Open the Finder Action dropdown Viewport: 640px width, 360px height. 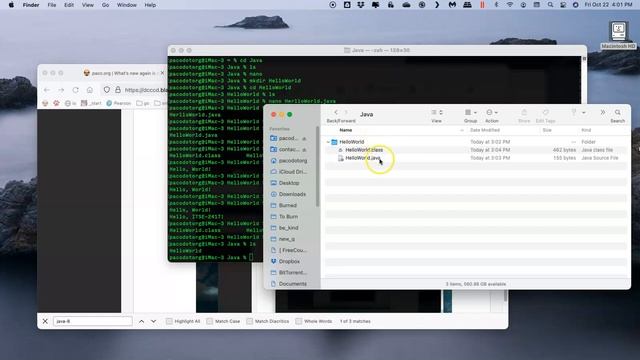point(491,112)
